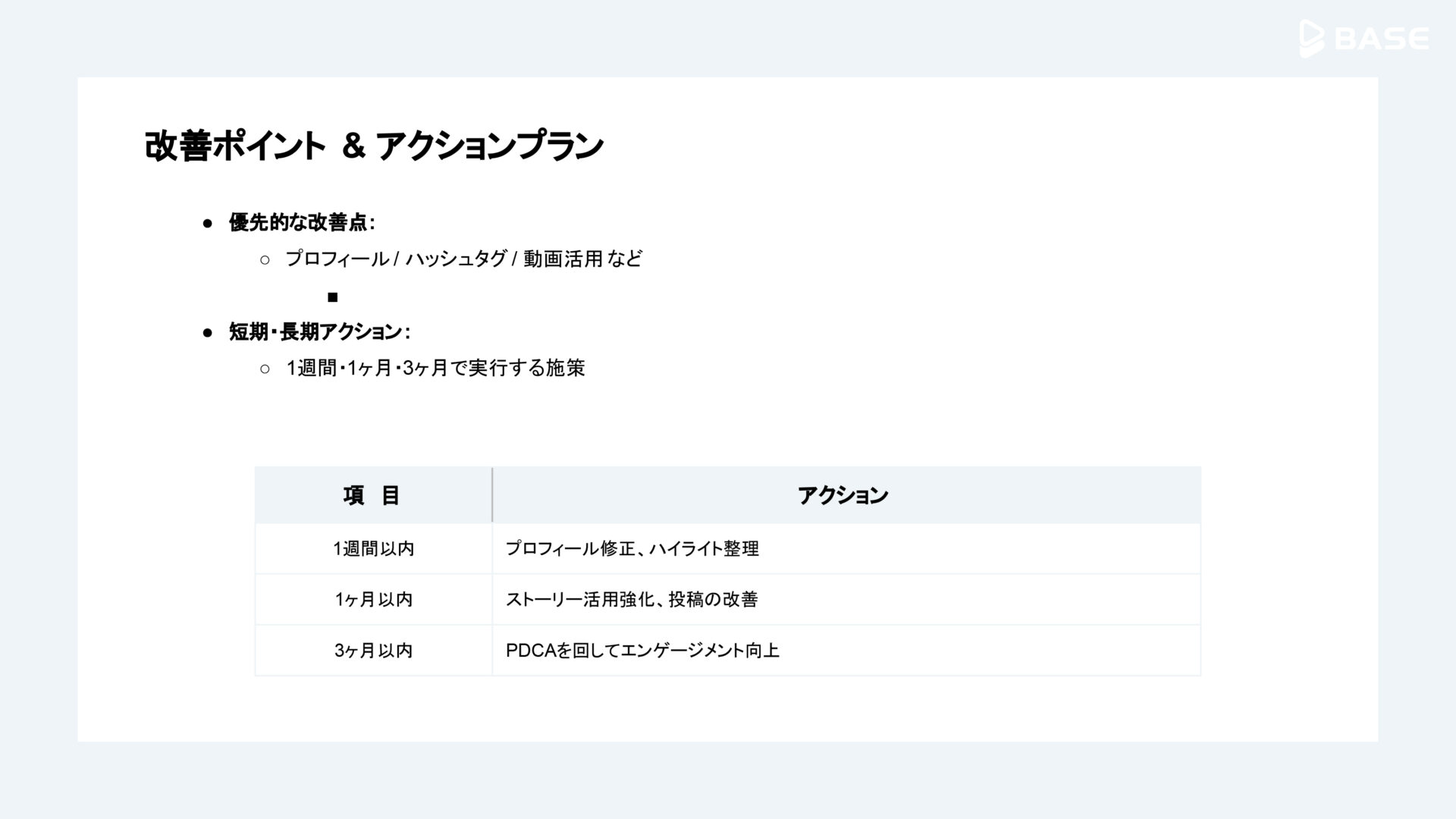Click the cell ストーリー活用強化、投稿の改善

(x=846, y=599)
